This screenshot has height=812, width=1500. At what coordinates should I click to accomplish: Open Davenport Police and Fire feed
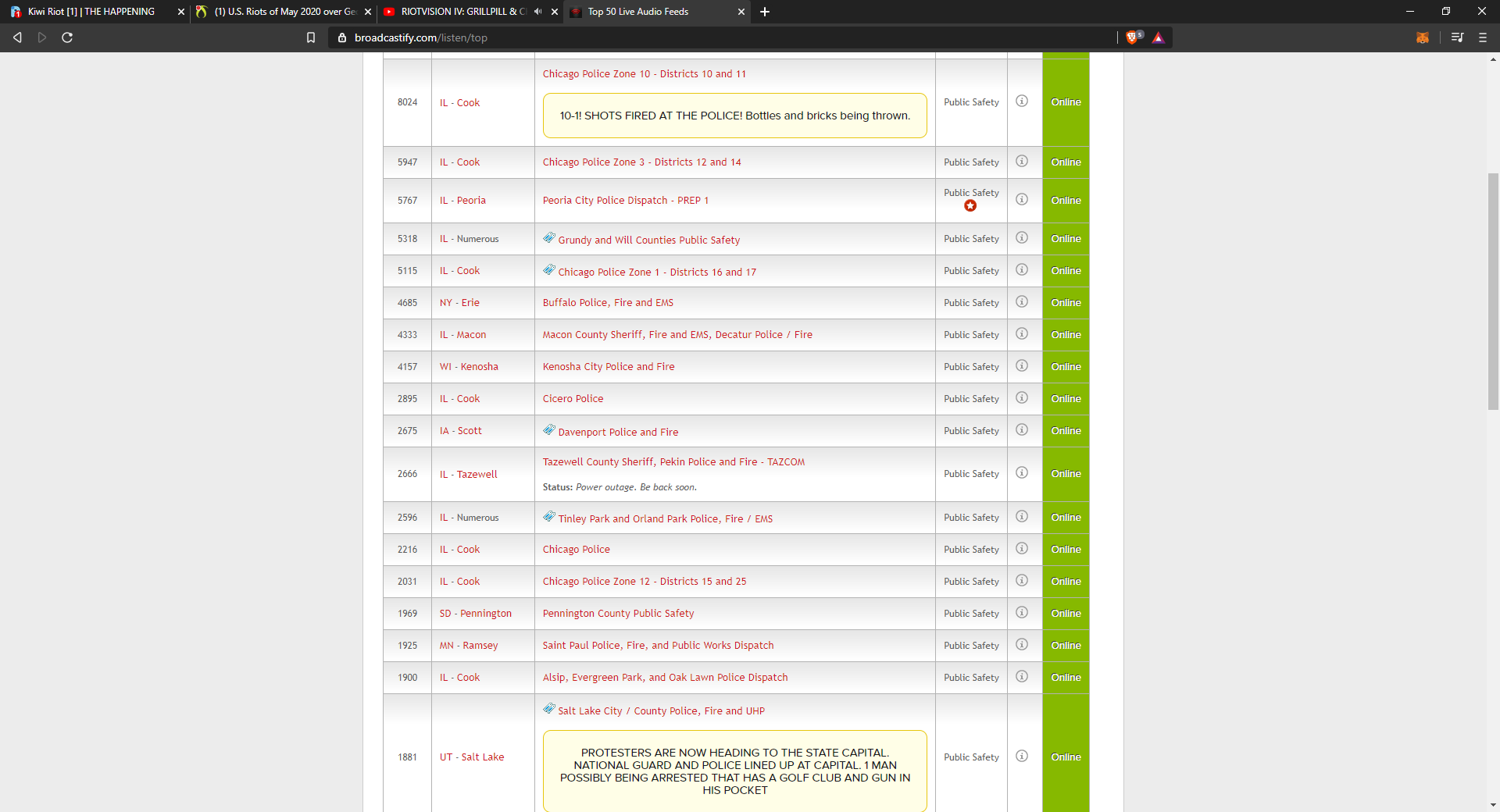(619, 433)
